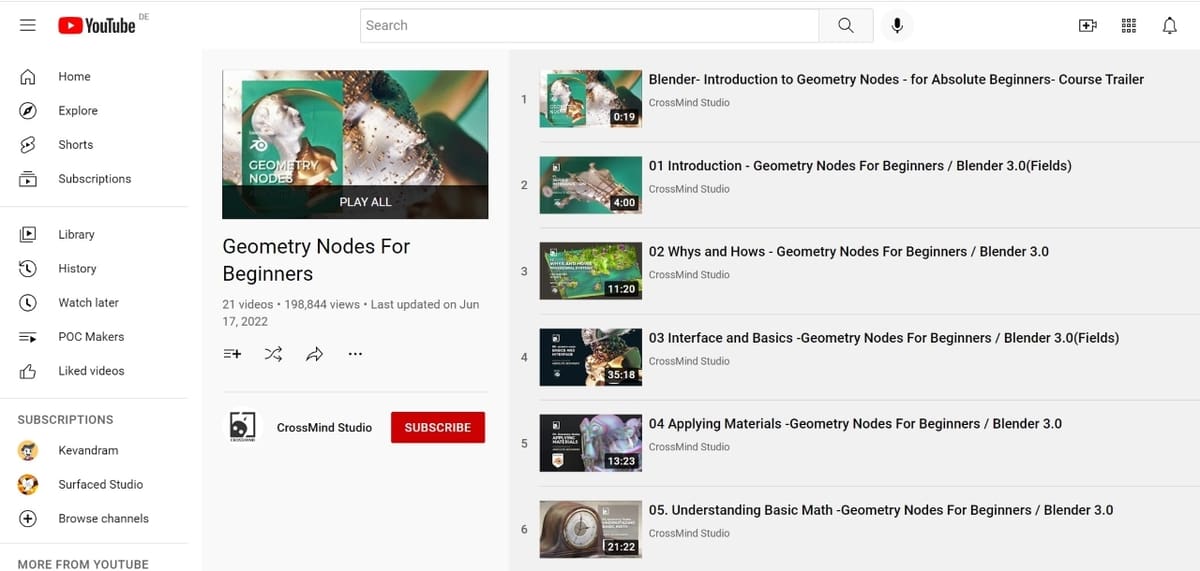Click CrossMind Studio under 05 Understanding Basic Math
This screenshot has height=571, width=1200.
point(689,533)
